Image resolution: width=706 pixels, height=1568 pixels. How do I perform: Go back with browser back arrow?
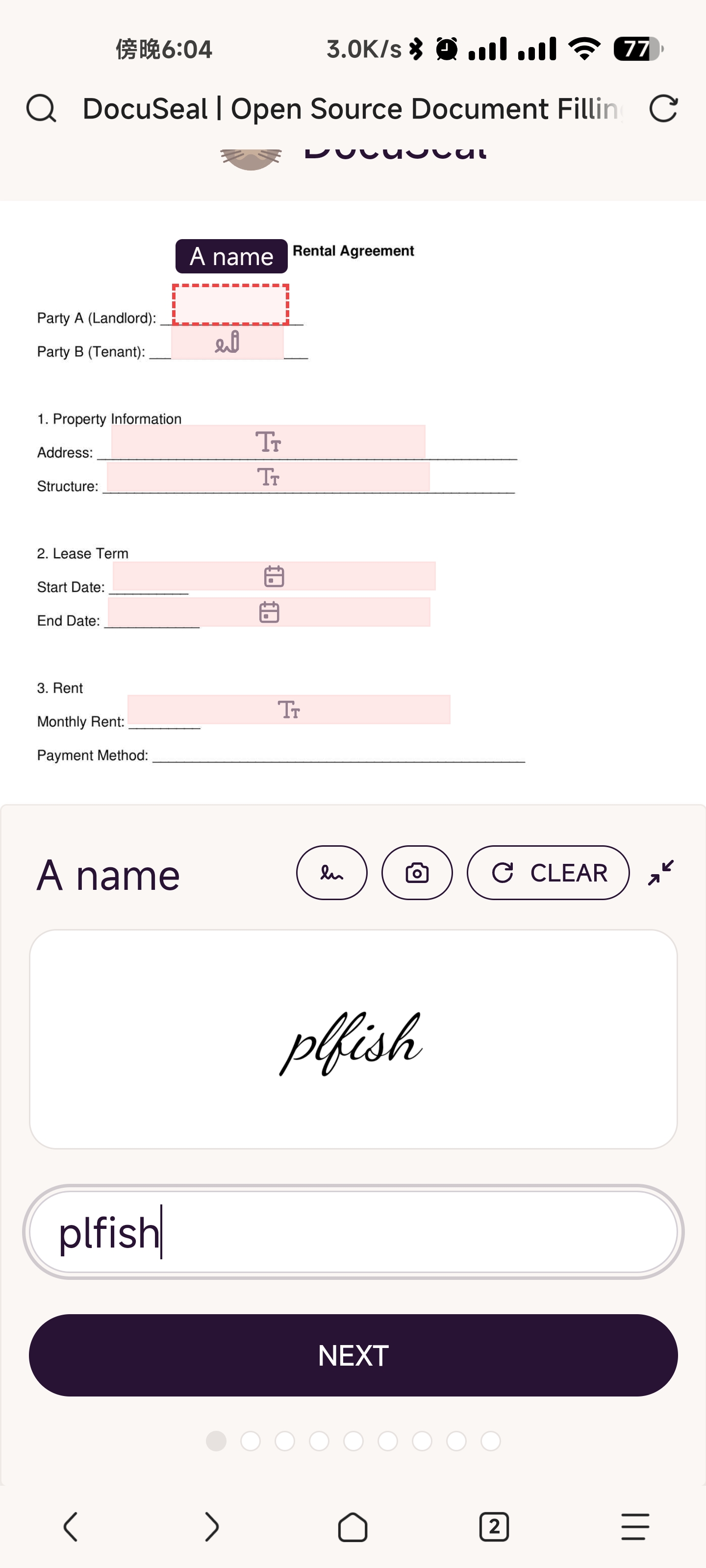coord(71,1527)
